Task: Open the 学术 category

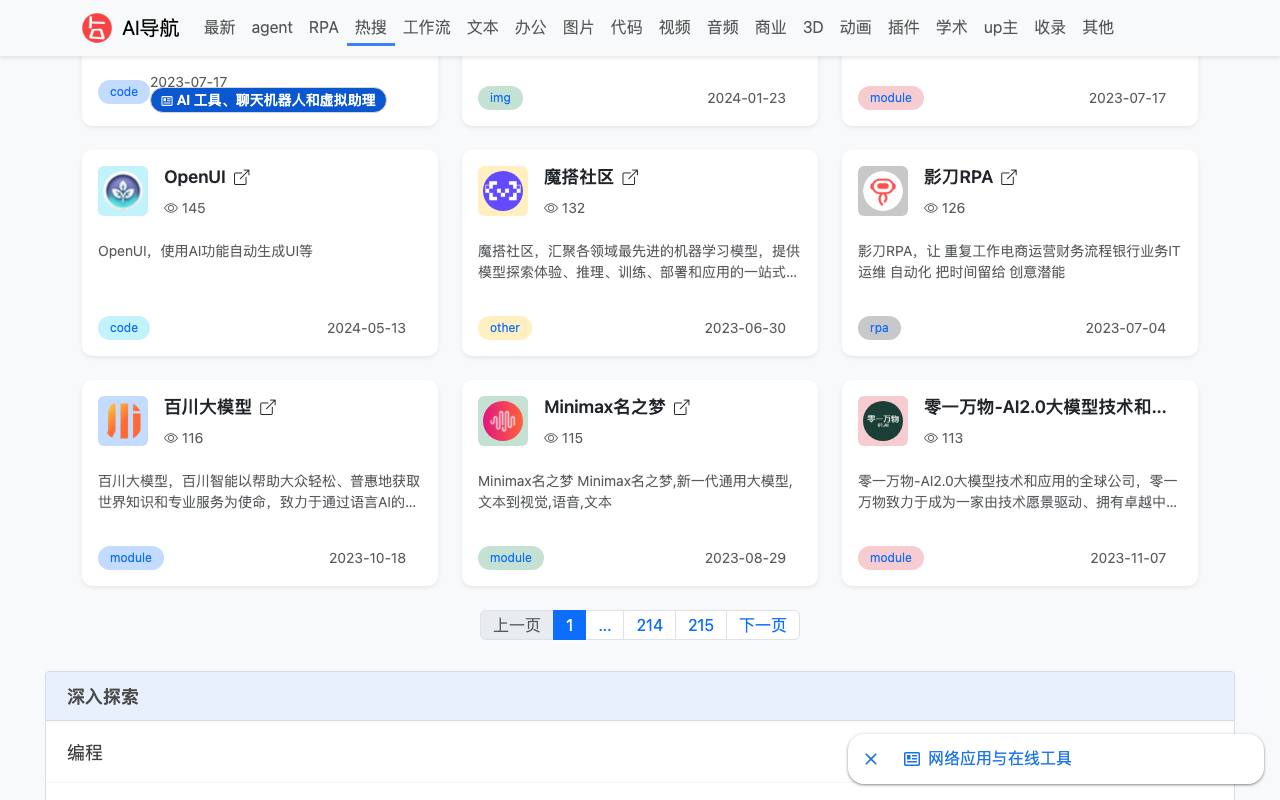Action: (x=952, y=28)
